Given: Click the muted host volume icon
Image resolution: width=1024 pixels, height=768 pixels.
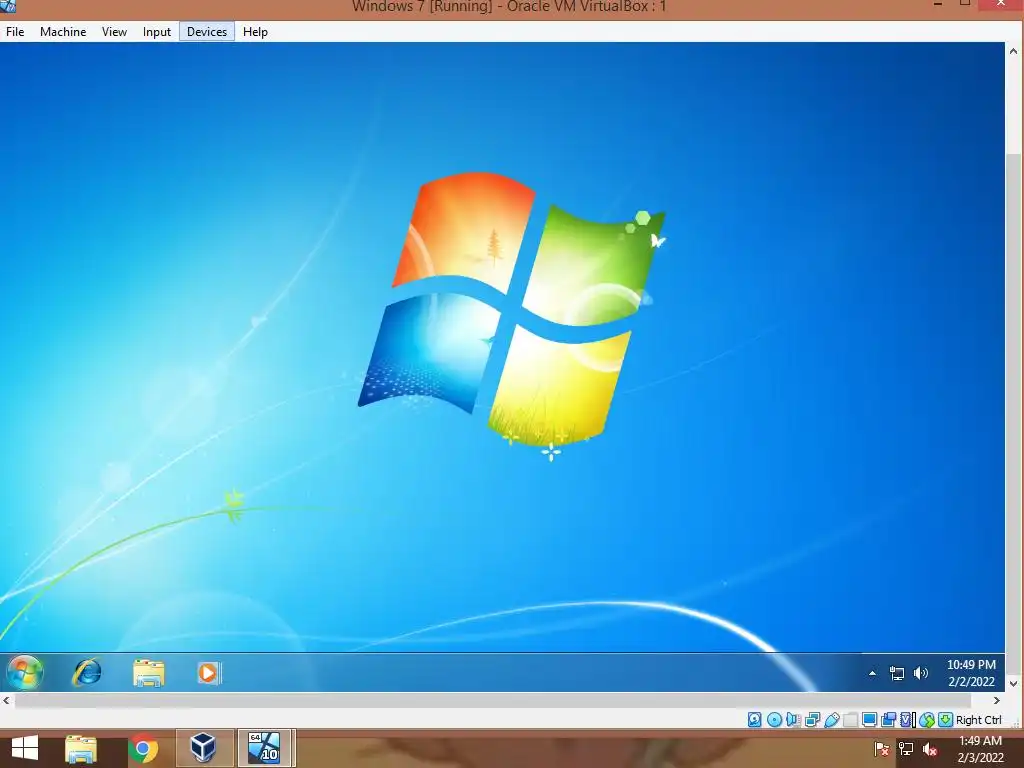Looking at the screenshot, I should tap(930, 749).
